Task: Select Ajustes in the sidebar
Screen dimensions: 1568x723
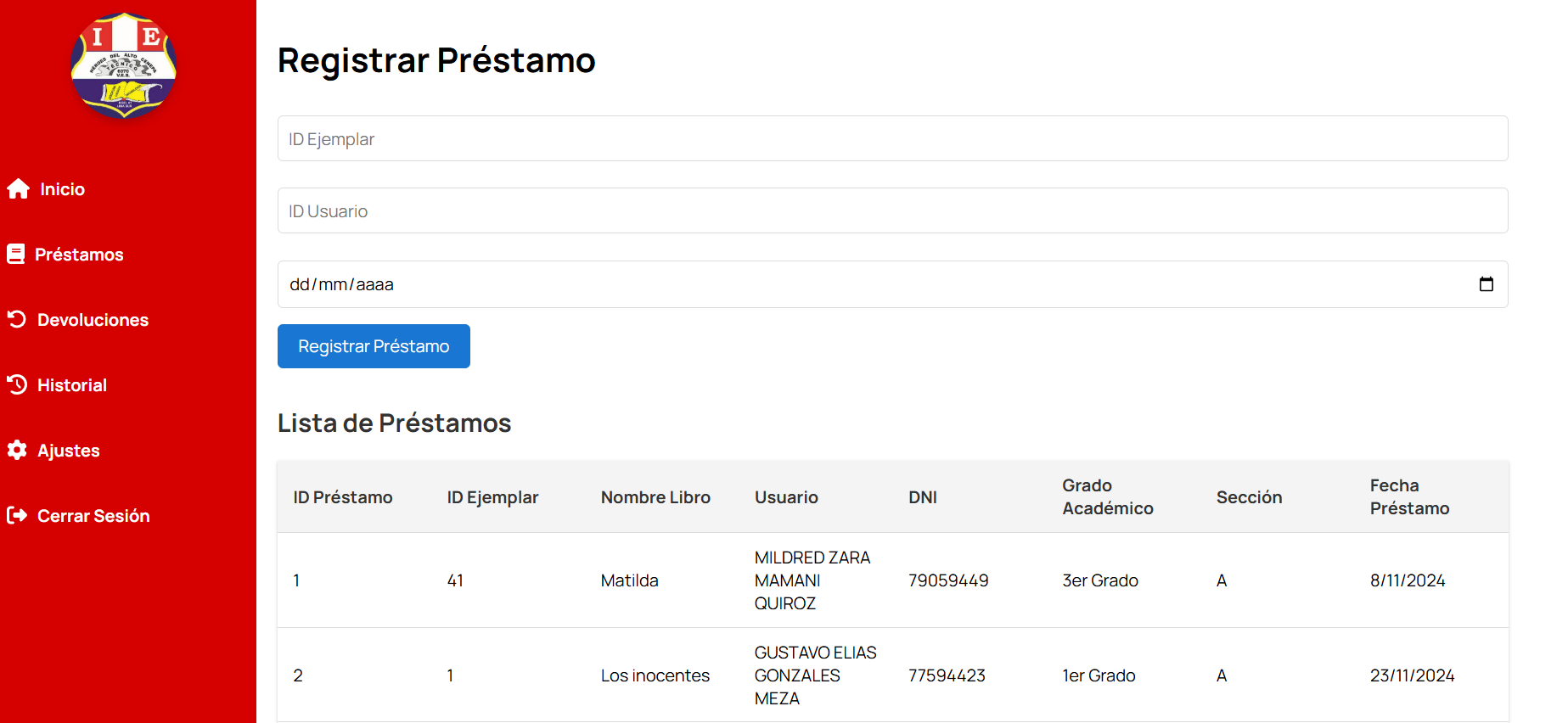Action: (69, 451)
